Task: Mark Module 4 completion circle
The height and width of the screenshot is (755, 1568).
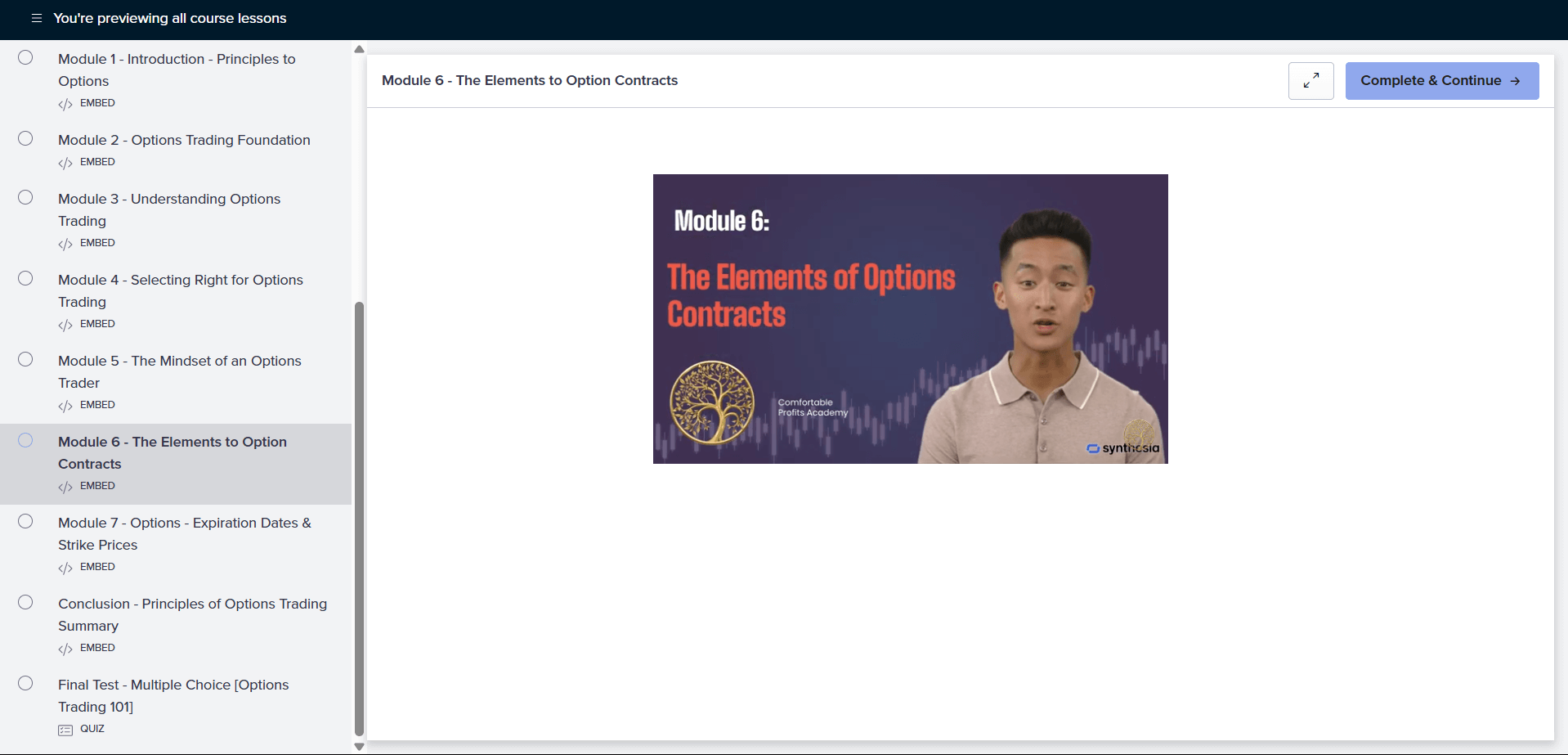Action: 25,278
